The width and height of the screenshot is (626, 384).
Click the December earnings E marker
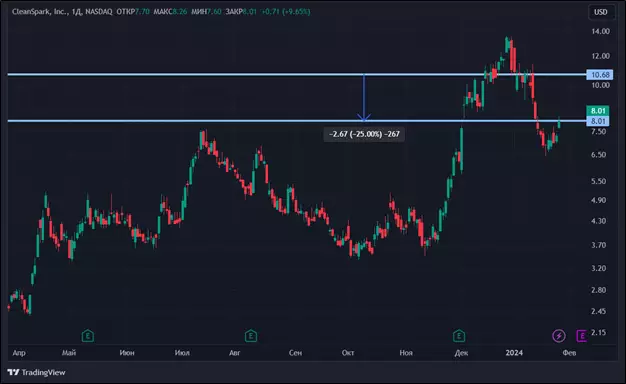tap(459, 336)
